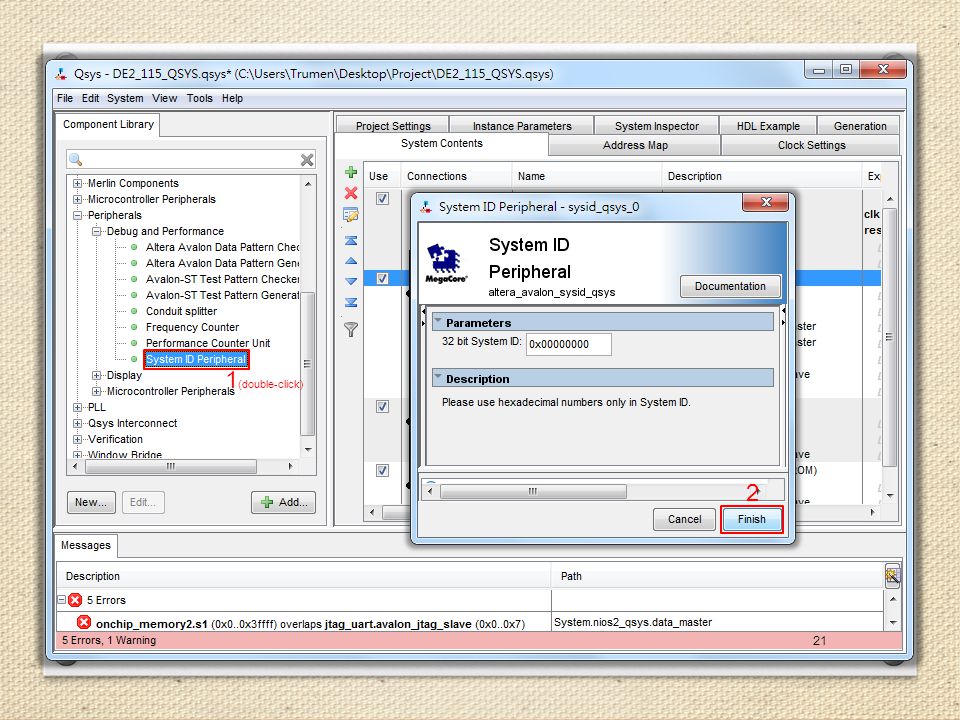This screenshot has width=960, height=720.
Task: Expand the Display tree node
Action: [96, 375]
